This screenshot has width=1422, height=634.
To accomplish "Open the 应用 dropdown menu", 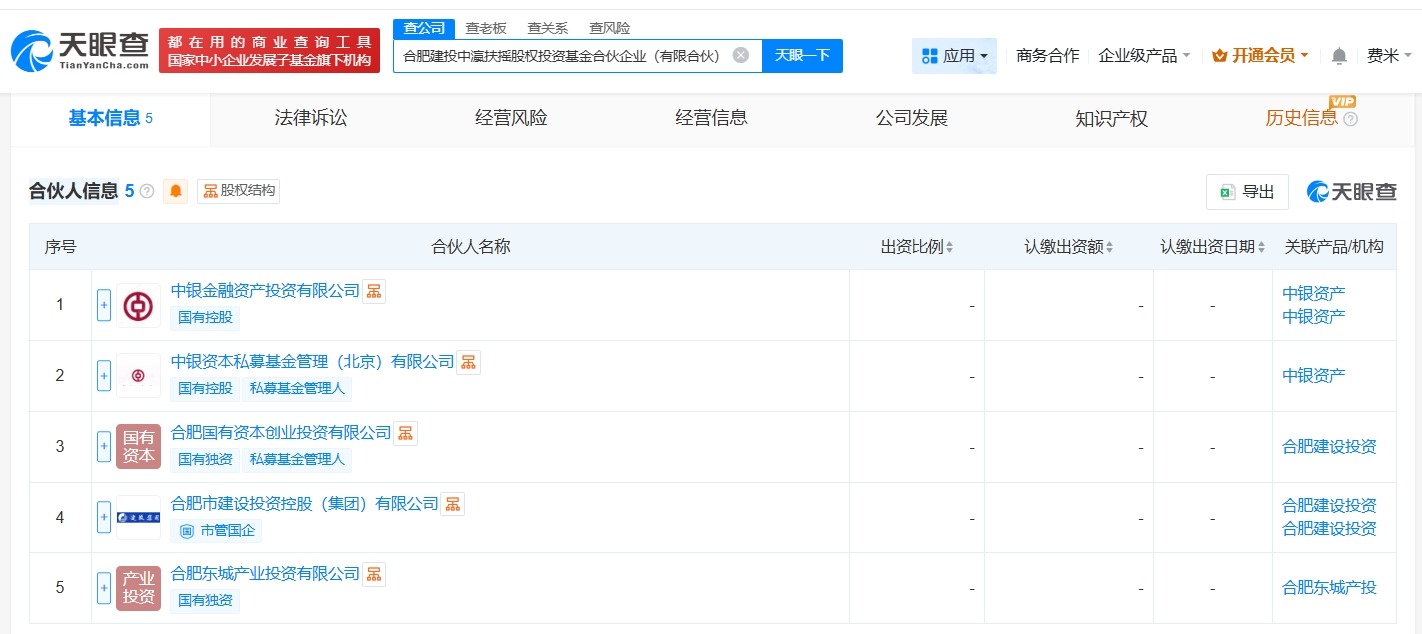I will coord(954,56).
